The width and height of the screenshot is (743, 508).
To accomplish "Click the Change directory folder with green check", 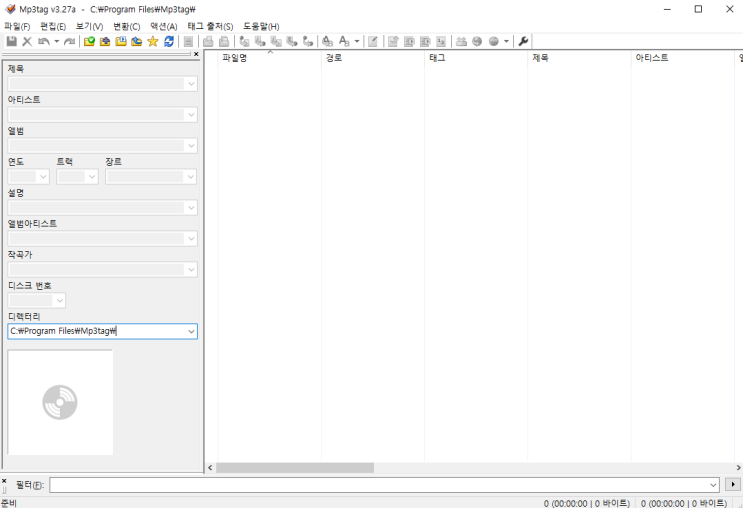I will (89, 41).
